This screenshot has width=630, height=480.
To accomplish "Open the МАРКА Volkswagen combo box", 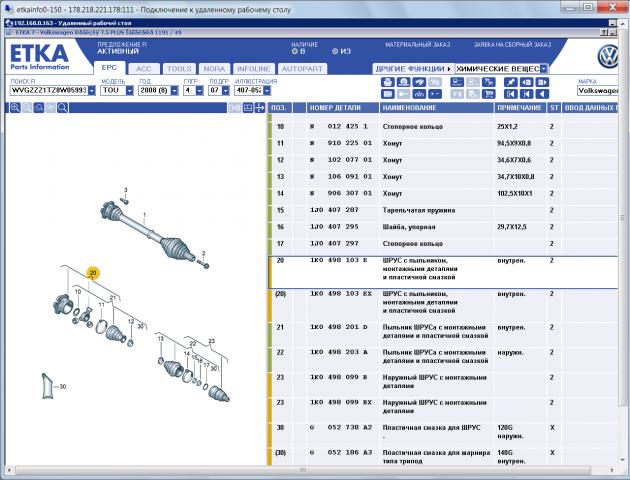I will pyautogui.click(x=597, y=90).
